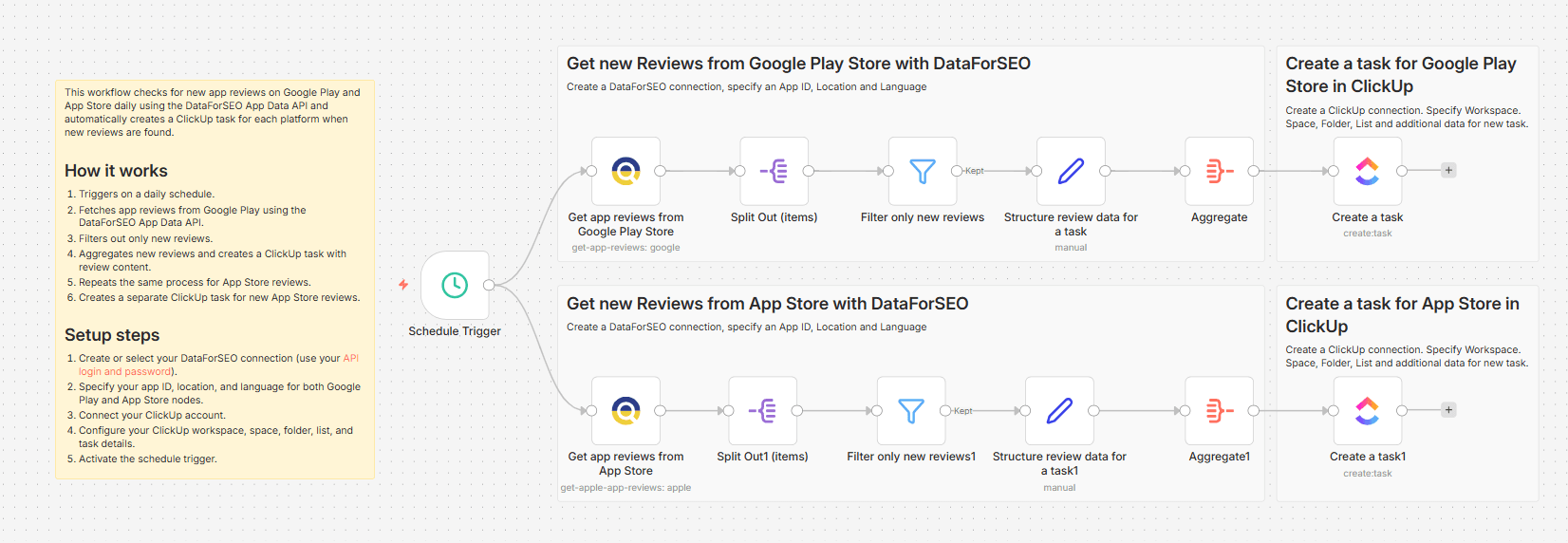
Task: Click the Schedule Trigger label
Action: pos(455,331)
